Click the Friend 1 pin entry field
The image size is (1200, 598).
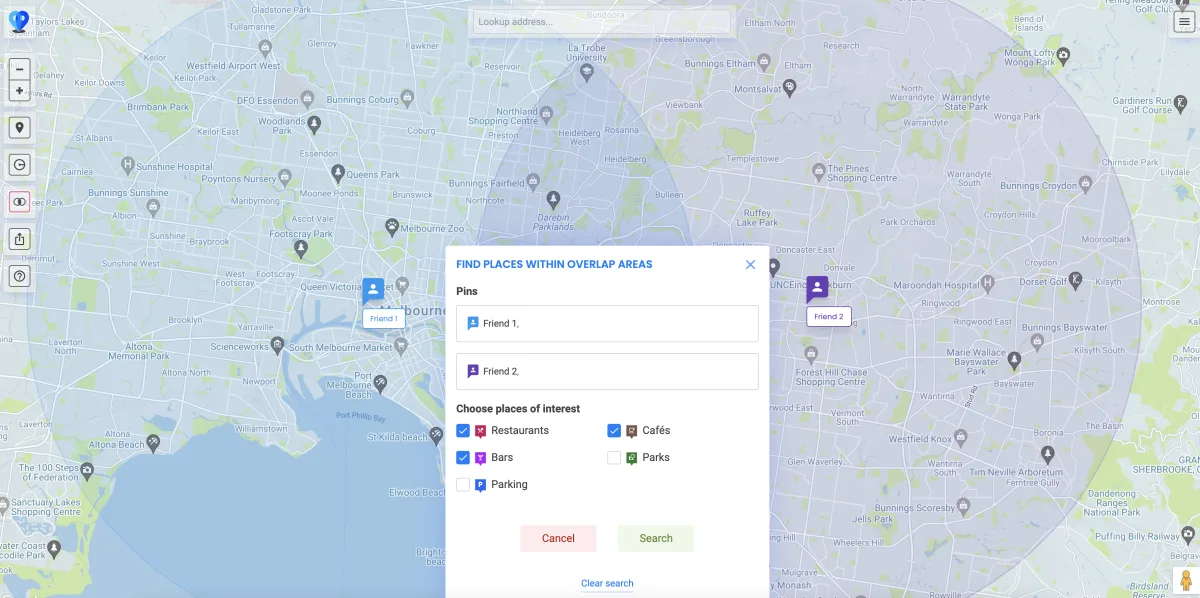(x=607, y=324)
